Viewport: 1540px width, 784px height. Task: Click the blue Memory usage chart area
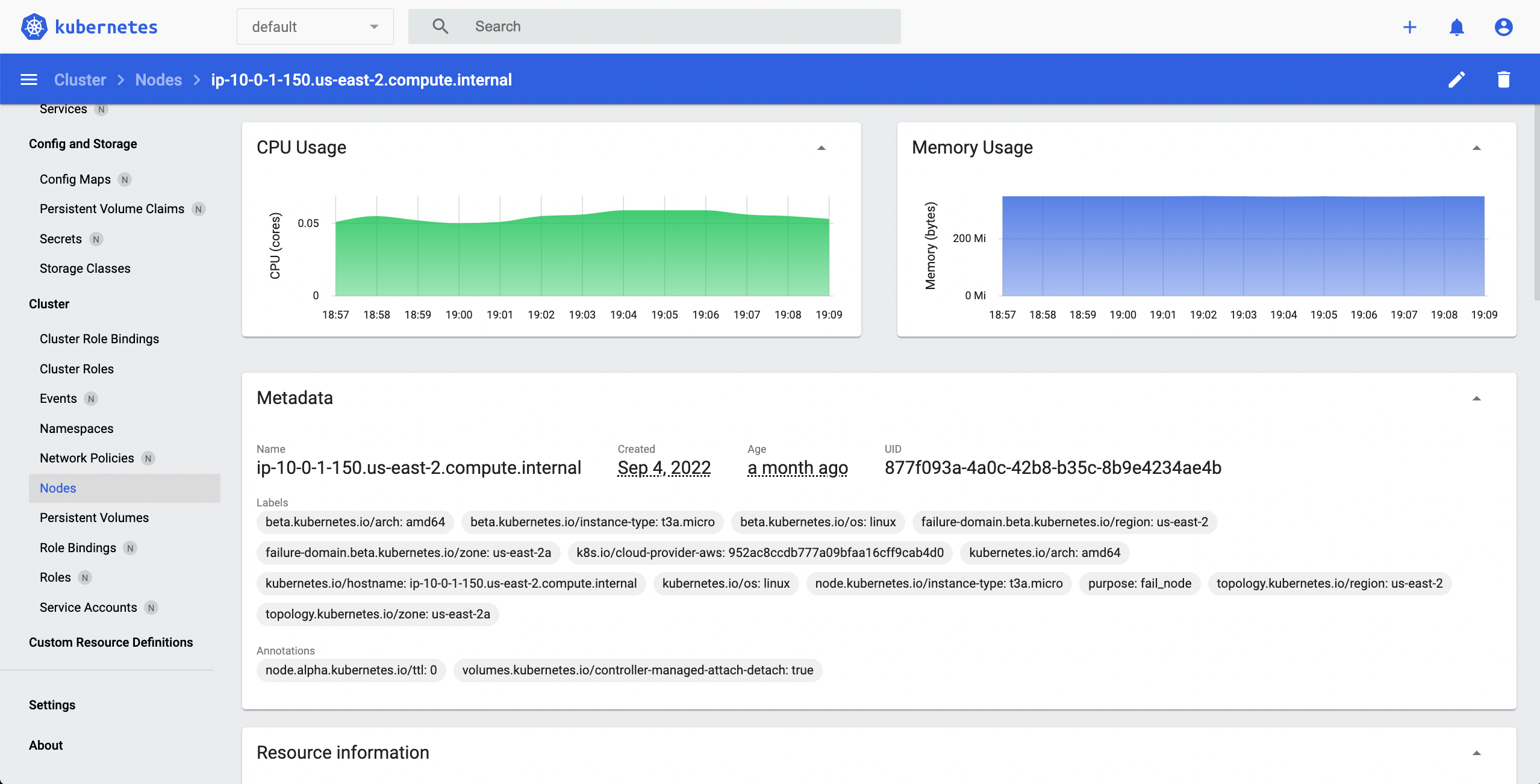click(x=1243, y=246)
